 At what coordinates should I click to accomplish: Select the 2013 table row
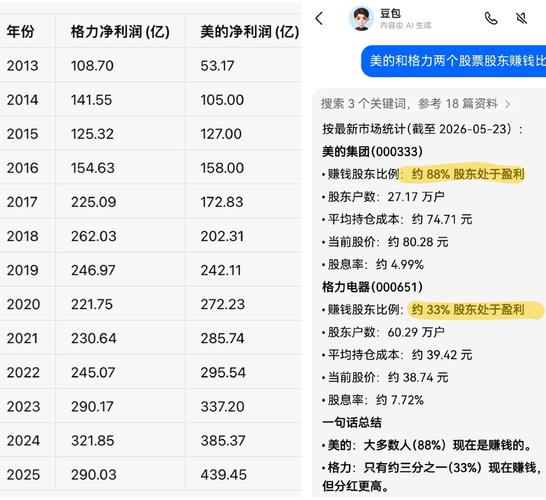click(150, 65)
